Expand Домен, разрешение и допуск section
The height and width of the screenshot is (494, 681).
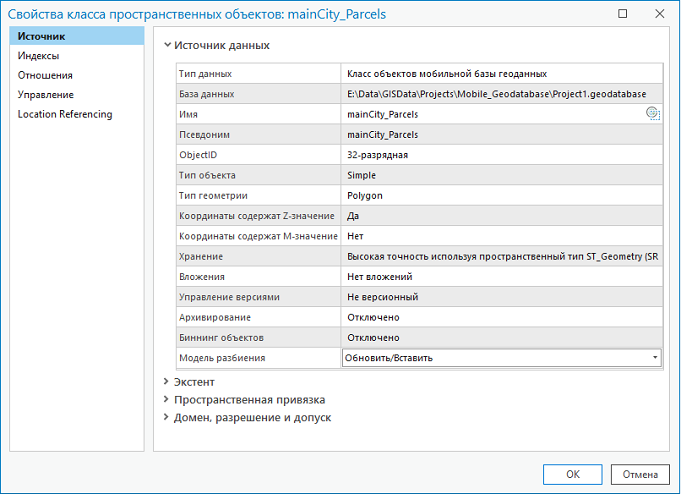pyautogui.click(x=167, y=418)
